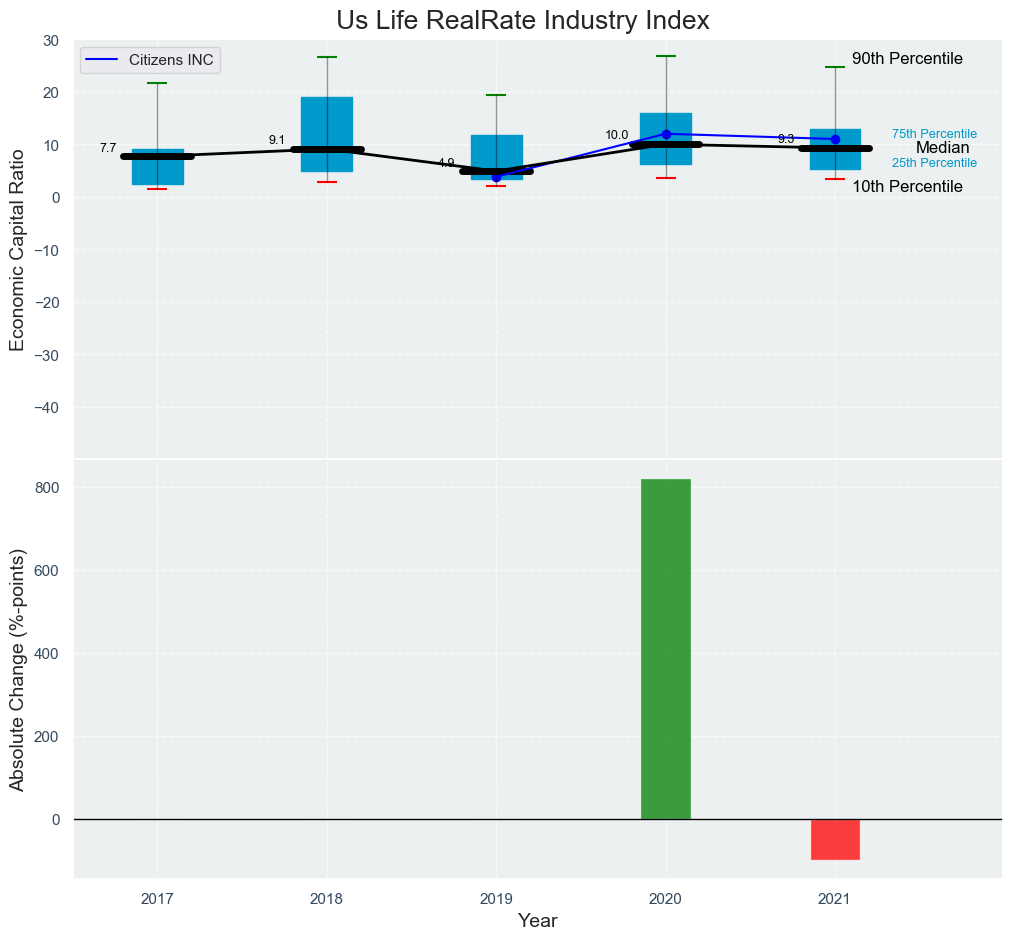Click the 75th Percentile label

(934, 134)
